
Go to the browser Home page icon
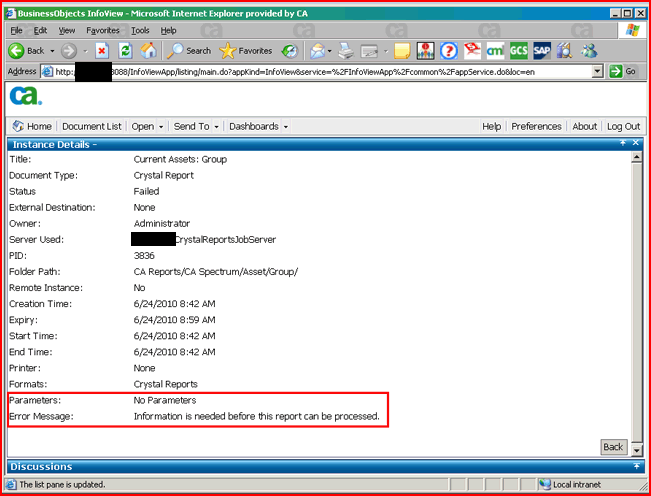pos(149,50)
